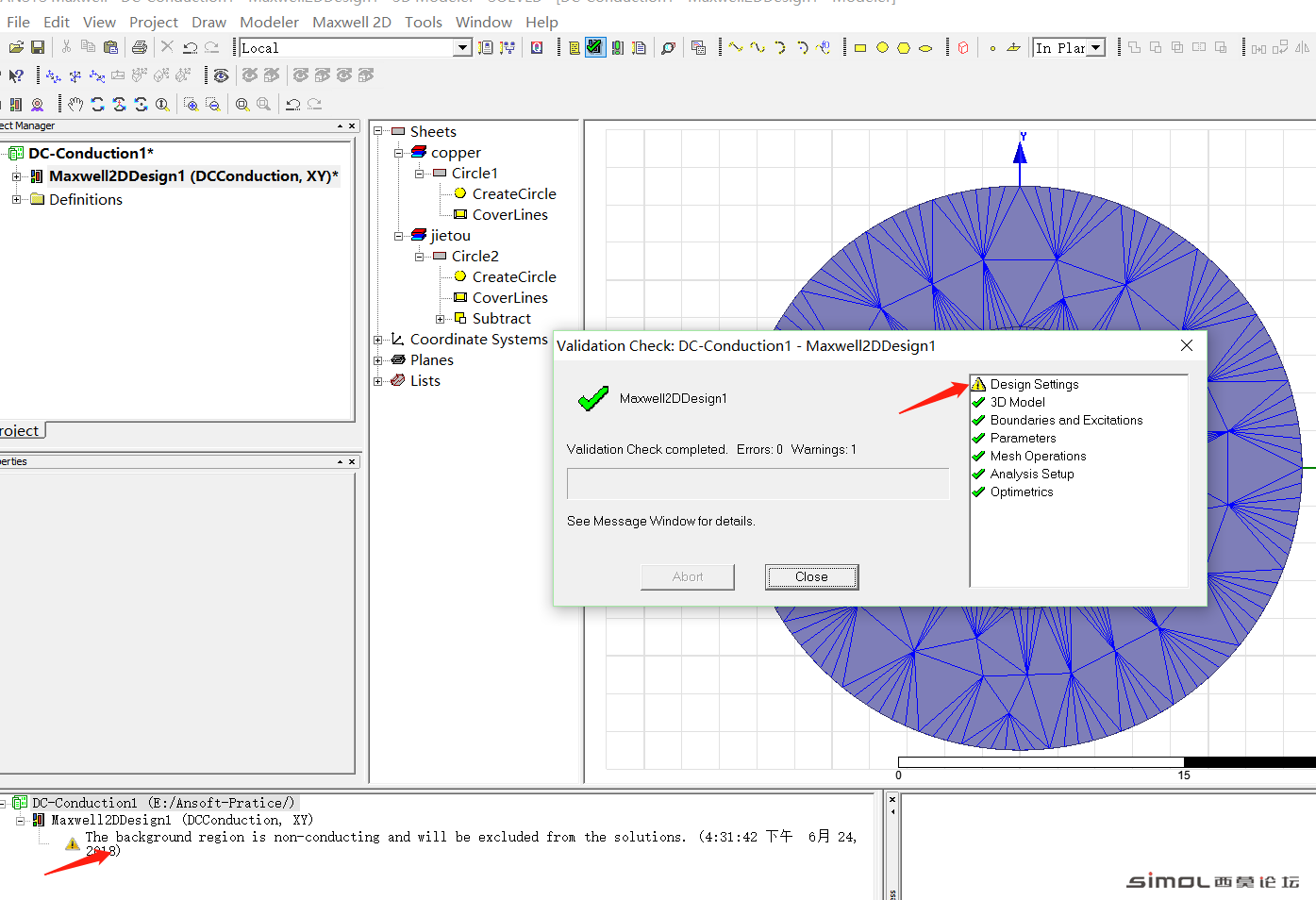Click the Validate green checkmark toolbar icon
The height and width of the screenshot is (900, 1316).
[594, 47]
